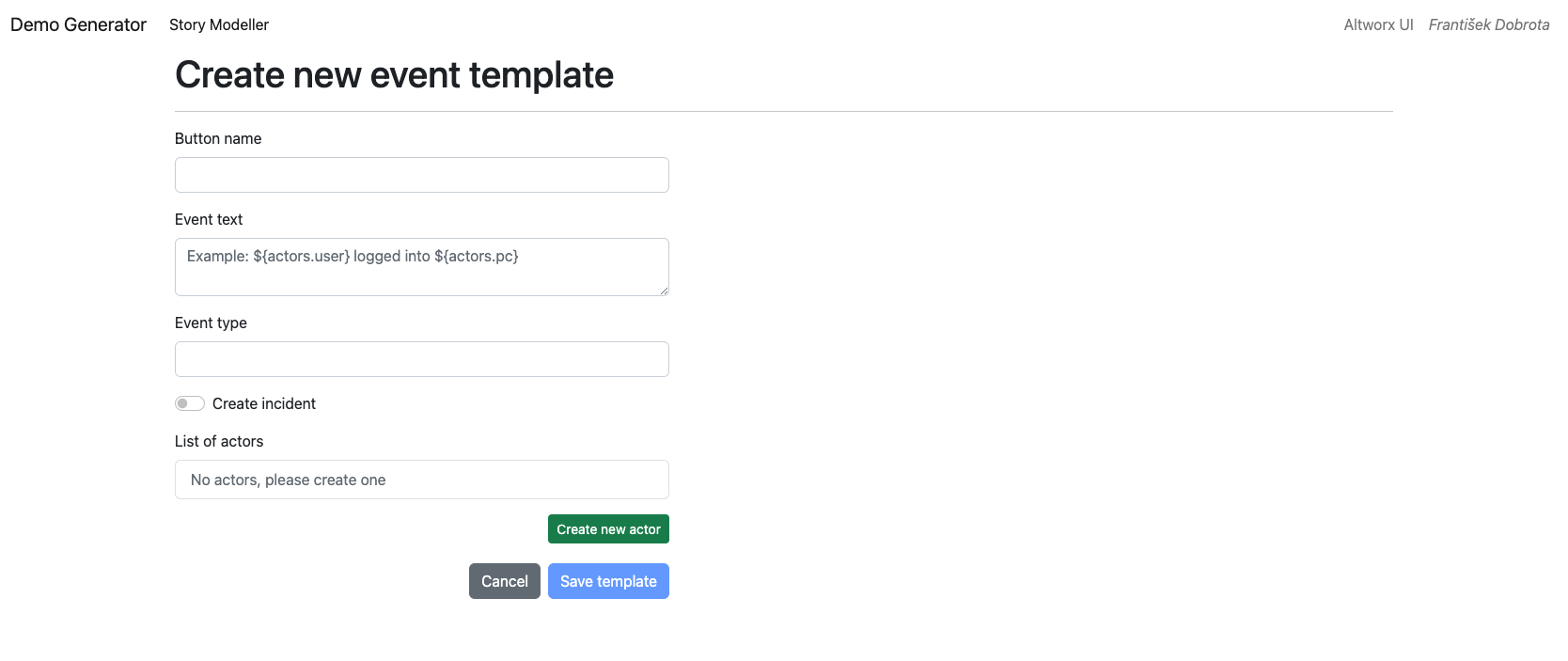
Task: Click the 'Event type' field label
Action: pyautogui.click(x=211, y=323)
